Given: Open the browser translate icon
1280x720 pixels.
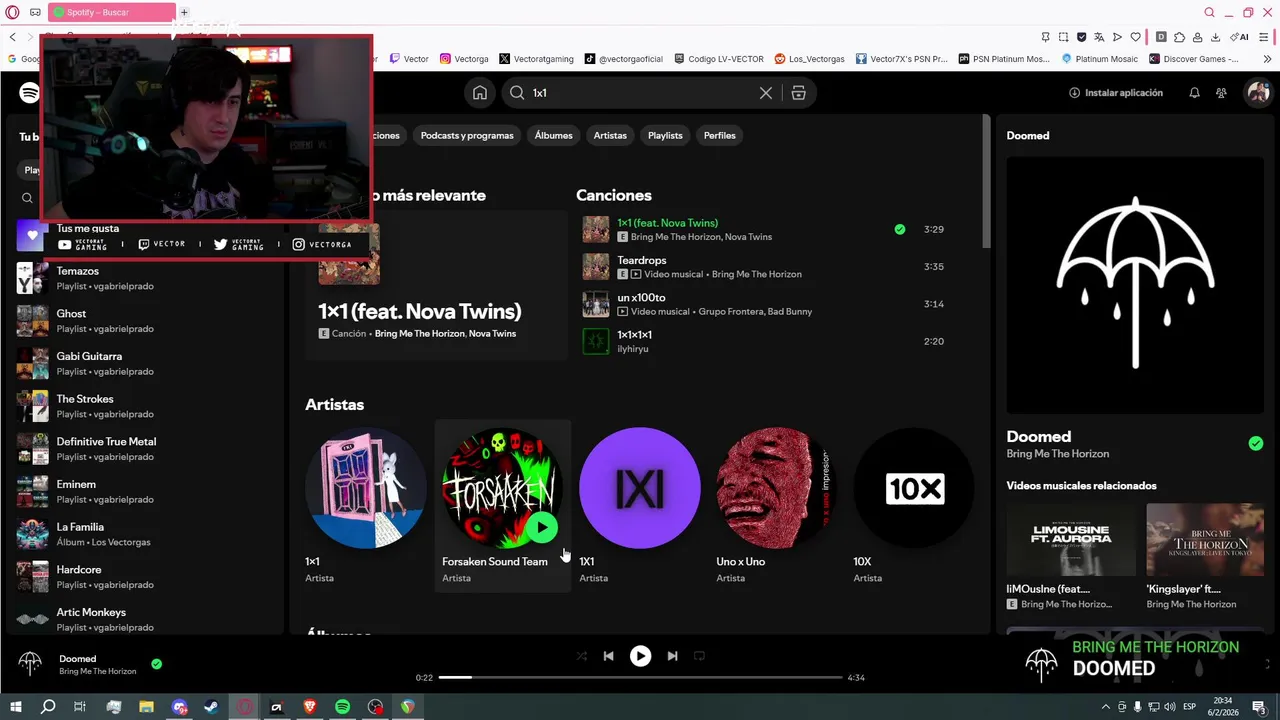Looking at the screenshot, I should [1099, 37].
